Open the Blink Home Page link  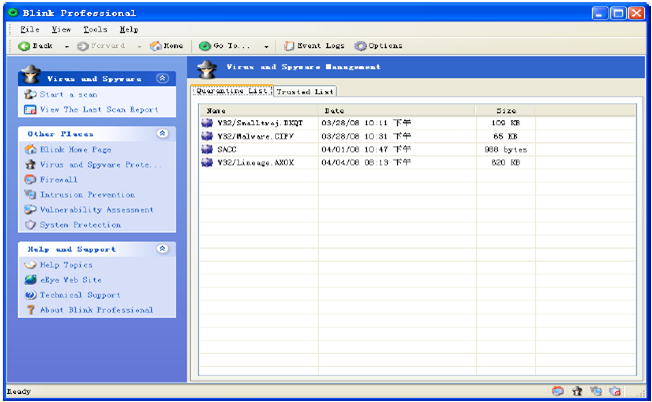point(75,150)
